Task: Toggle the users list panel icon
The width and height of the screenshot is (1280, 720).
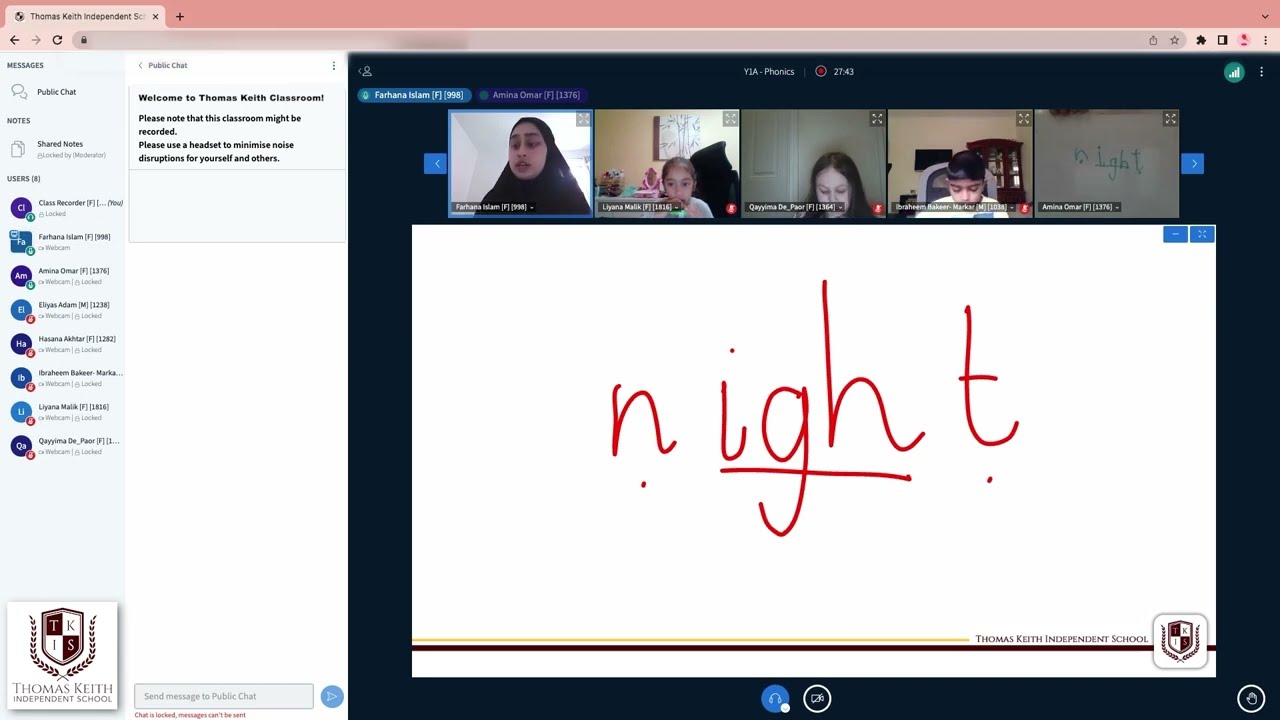Action: point(366,71)
